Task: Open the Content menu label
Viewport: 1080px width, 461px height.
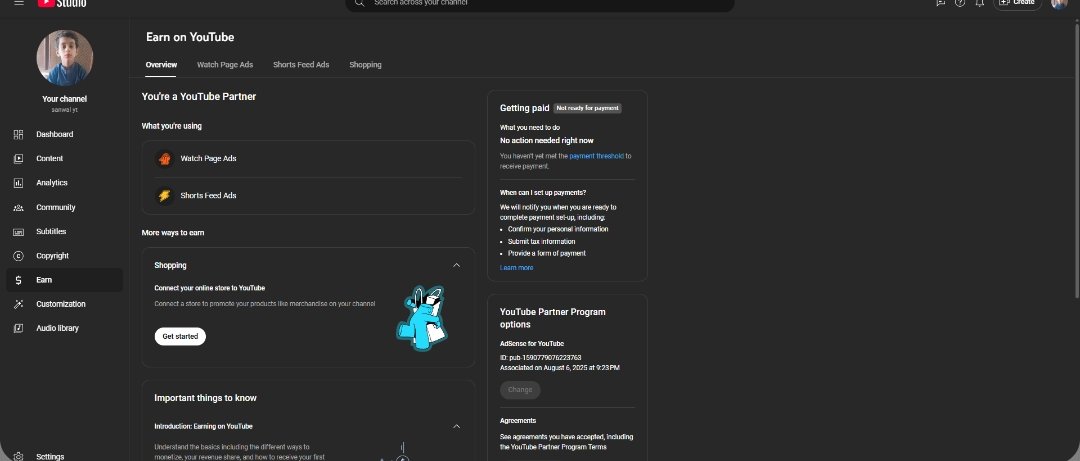Action: pos(50,158)
